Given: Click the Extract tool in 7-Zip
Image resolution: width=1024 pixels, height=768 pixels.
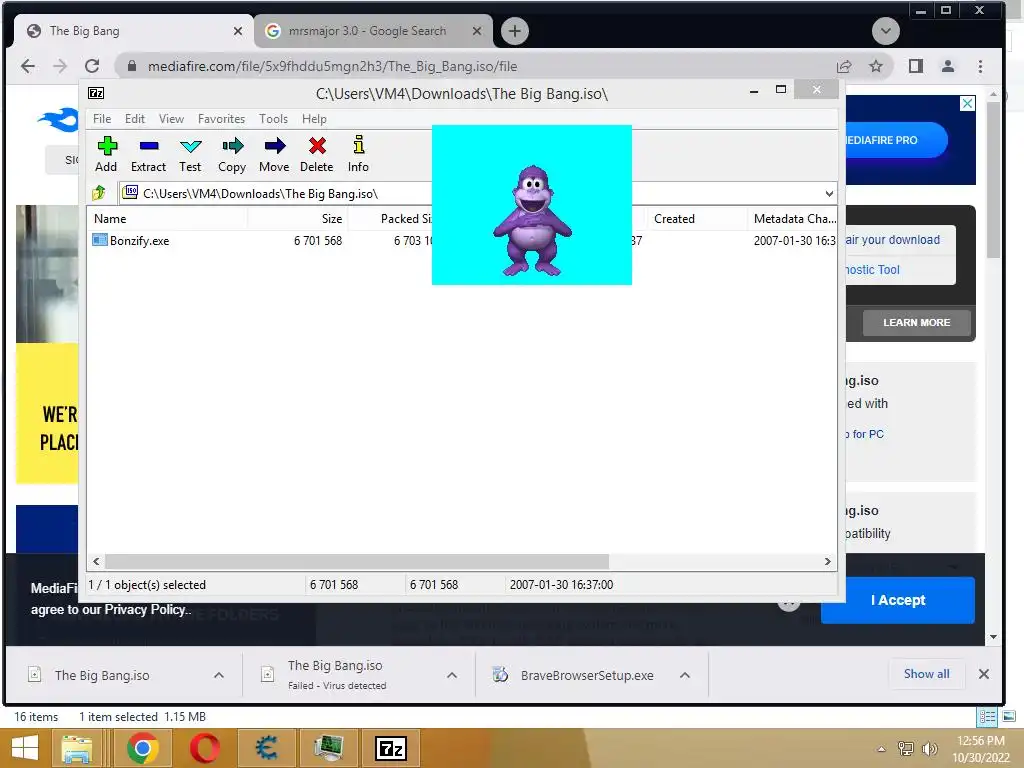Looking at the screenshot, I should click(x=148, y=154).
